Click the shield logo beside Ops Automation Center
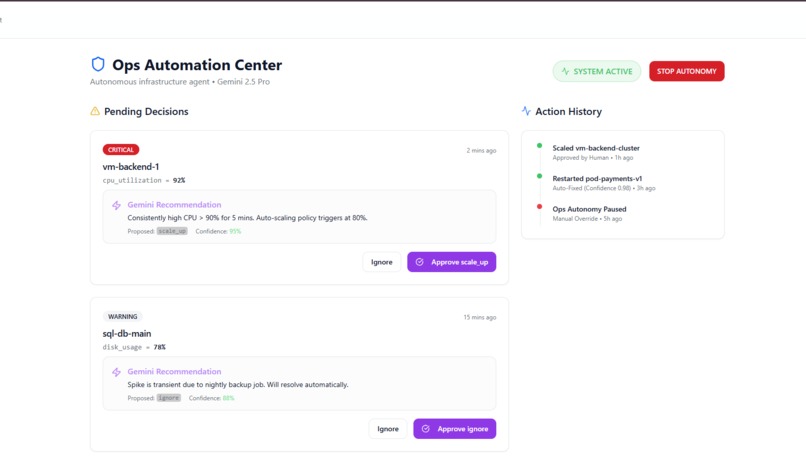Image resolution: width=806 pixels, height=474 pixels. pos(98,64)
